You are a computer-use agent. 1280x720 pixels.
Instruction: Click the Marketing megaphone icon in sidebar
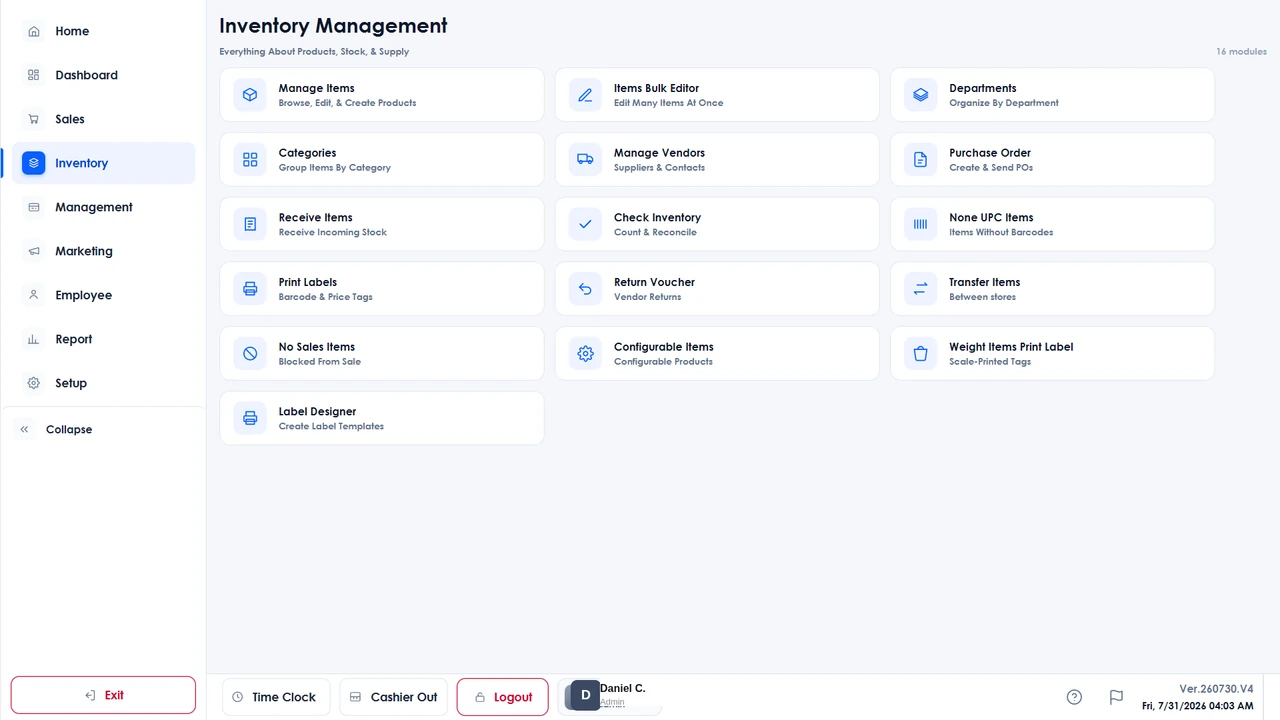point(34,251)
